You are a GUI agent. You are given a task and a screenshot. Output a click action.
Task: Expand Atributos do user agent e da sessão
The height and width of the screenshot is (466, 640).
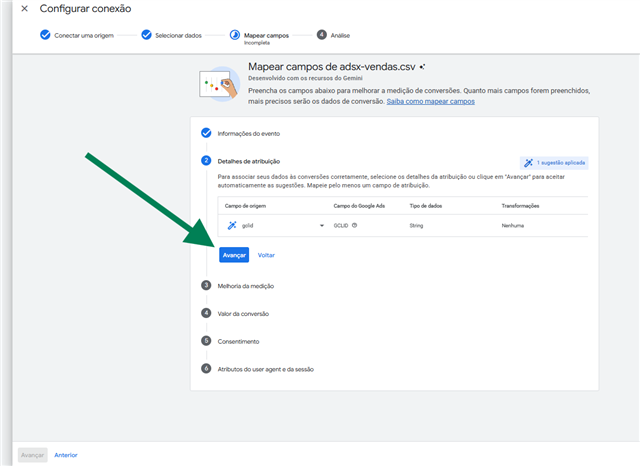click(x=266, y=370)
